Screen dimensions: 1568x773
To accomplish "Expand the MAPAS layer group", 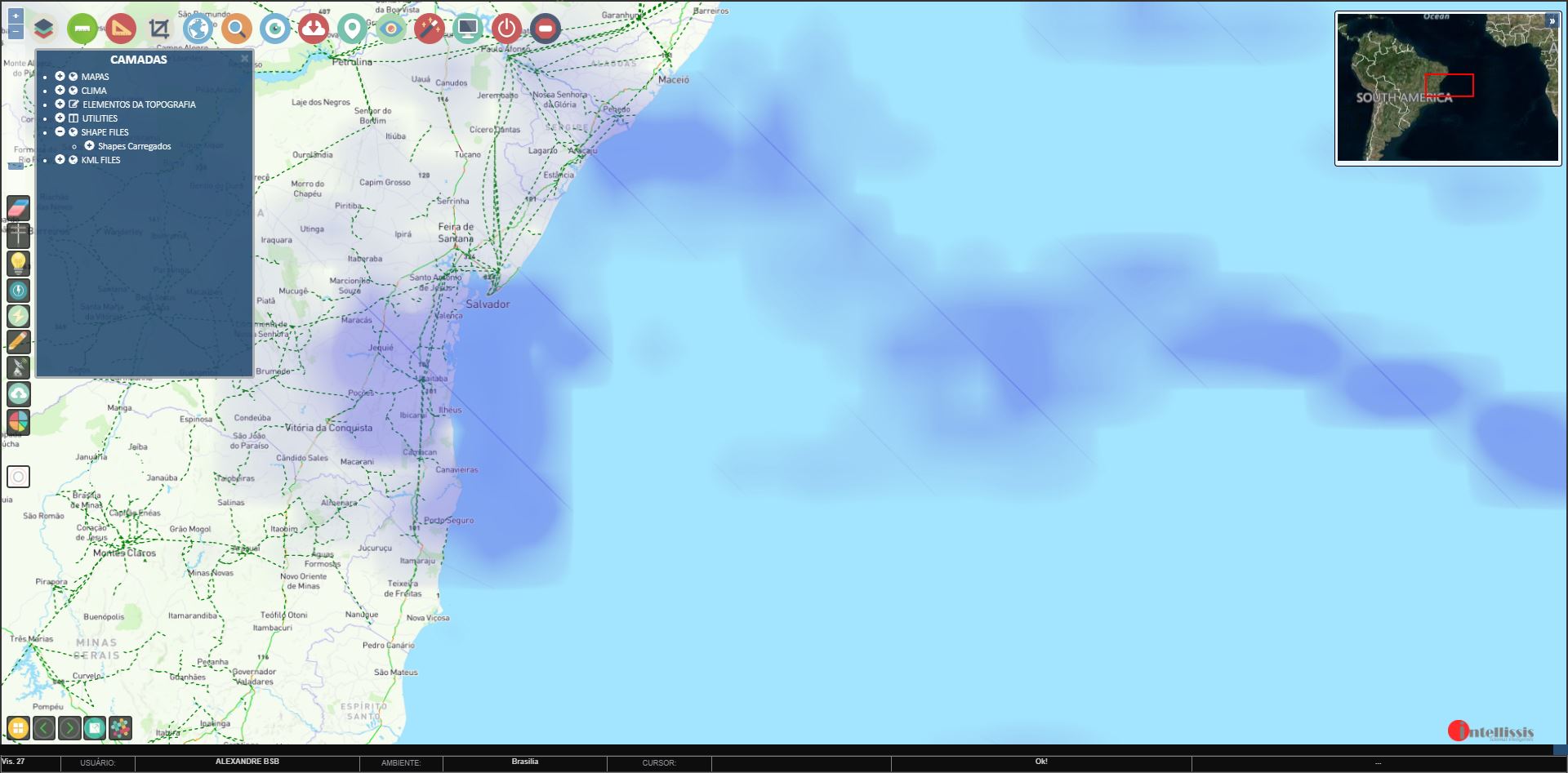I will click(x=60, y=77).
